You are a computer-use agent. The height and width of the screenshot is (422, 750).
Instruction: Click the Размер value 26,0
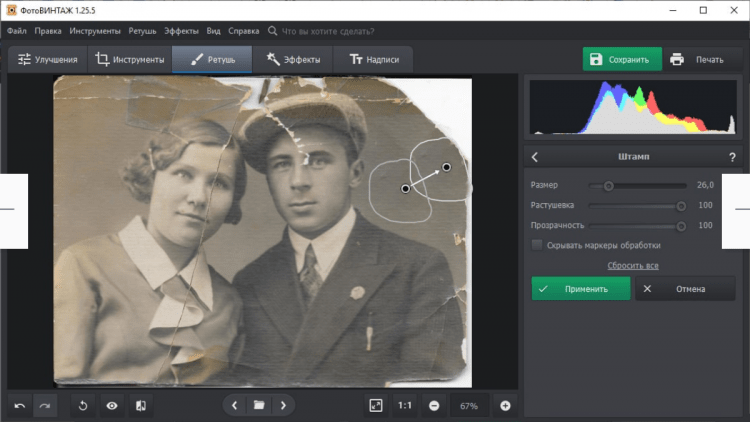(705, 185)
